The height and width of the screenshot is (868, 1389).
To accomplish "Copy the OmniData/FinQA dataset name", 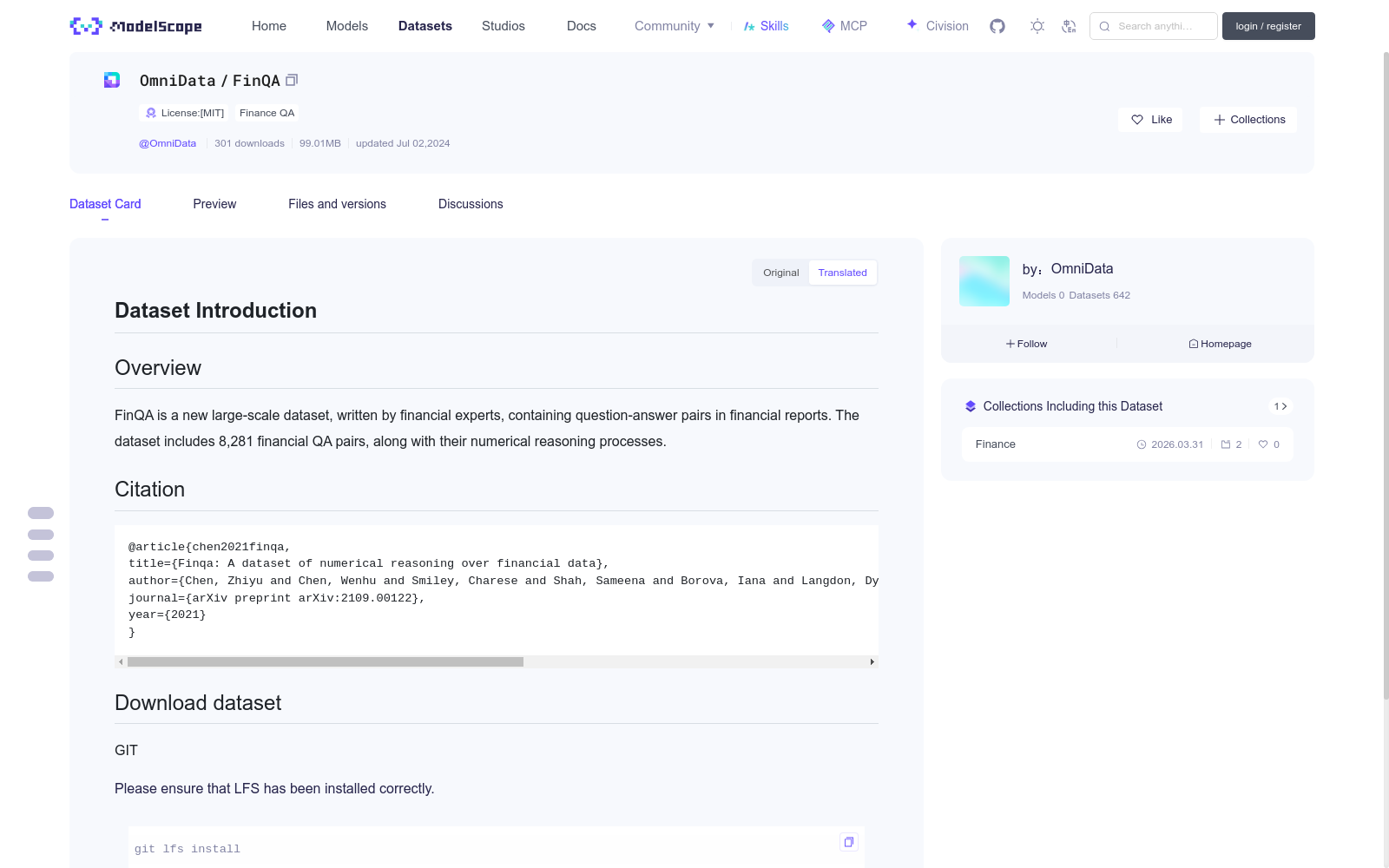I will pyautogui.click(x=292, y=80).
